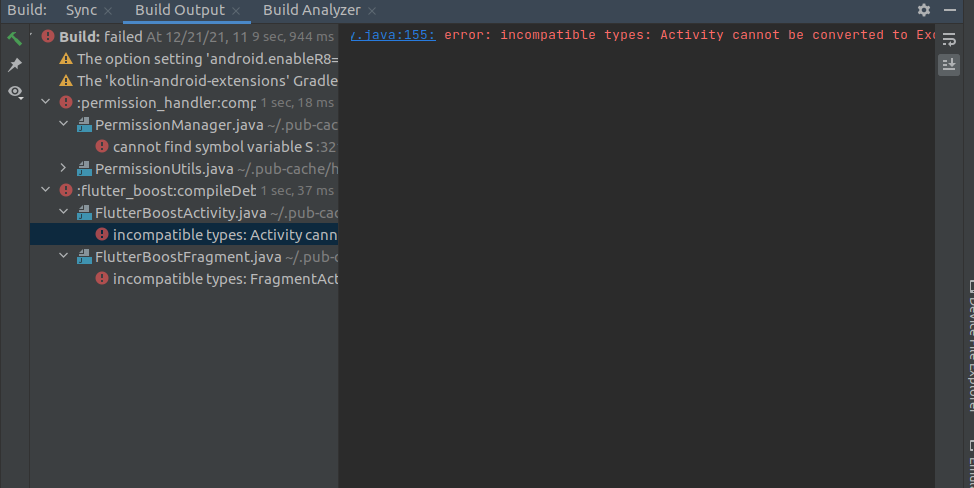Open the .java:155 error link
The width and height of the screenshot is (974, 488).
click(x=393, y=35)
